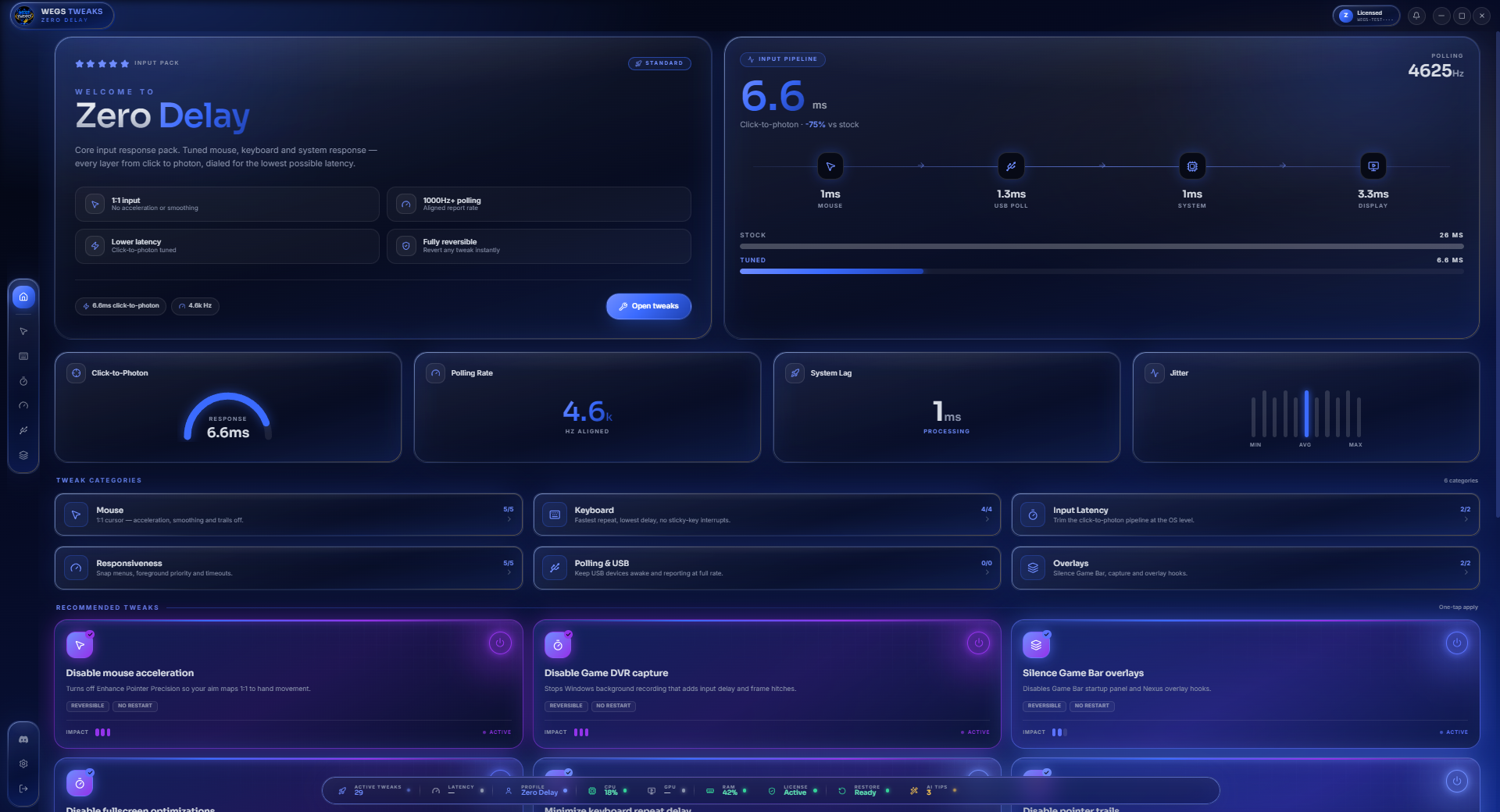Image resolution: width=1500 pixels, height=812 pixels.
Task: Toggle Disable mouse acceleration power switch
Action: (x=500, y=643)
